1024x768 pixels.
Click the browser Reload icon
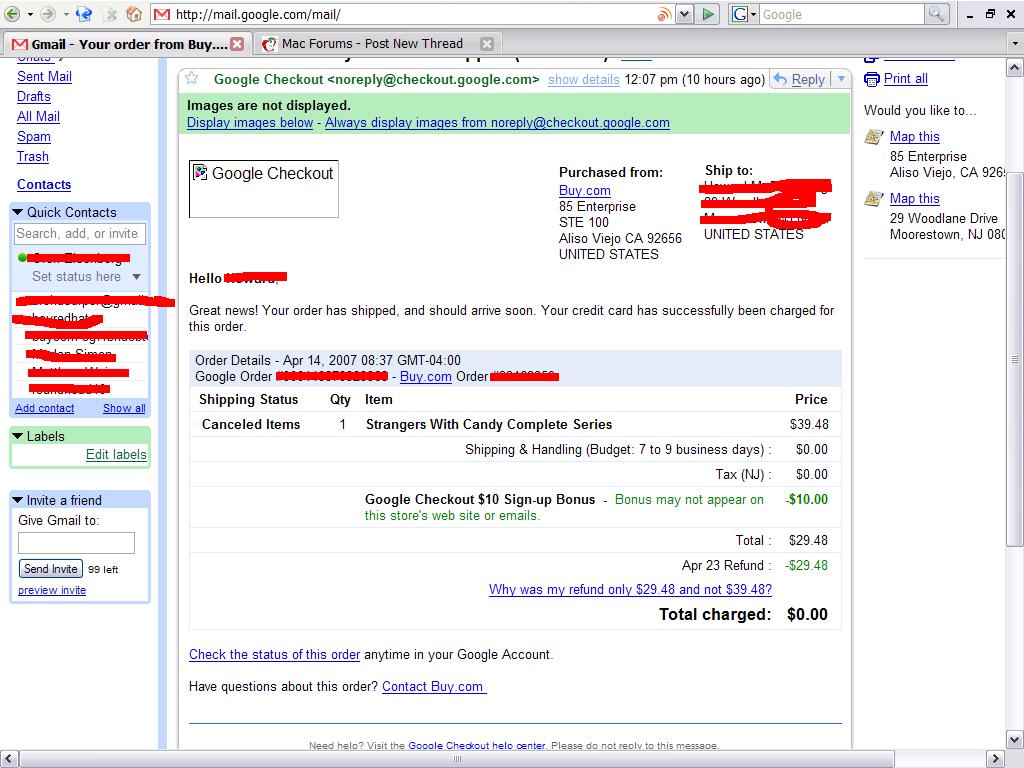(x=84, y=14)
